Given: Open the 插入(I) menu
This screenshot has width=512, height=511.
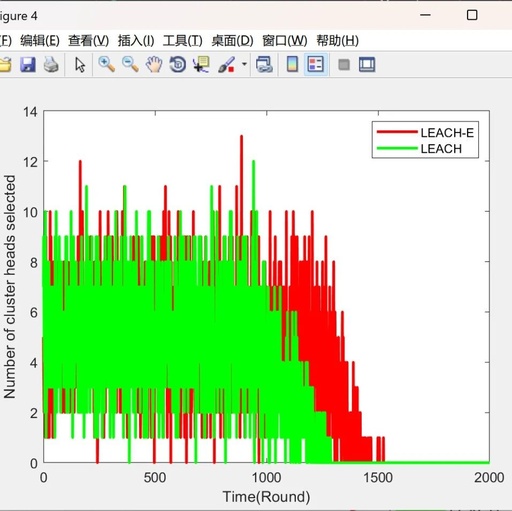Looking at the screenshot, I should coord(136,41).
